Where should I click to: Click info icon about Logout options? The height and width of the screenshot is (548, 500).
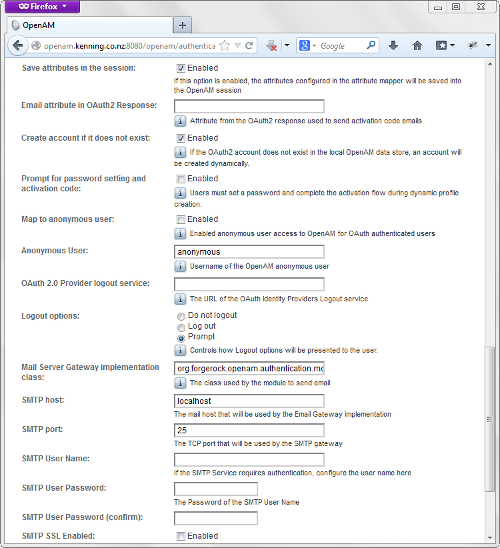180,350
